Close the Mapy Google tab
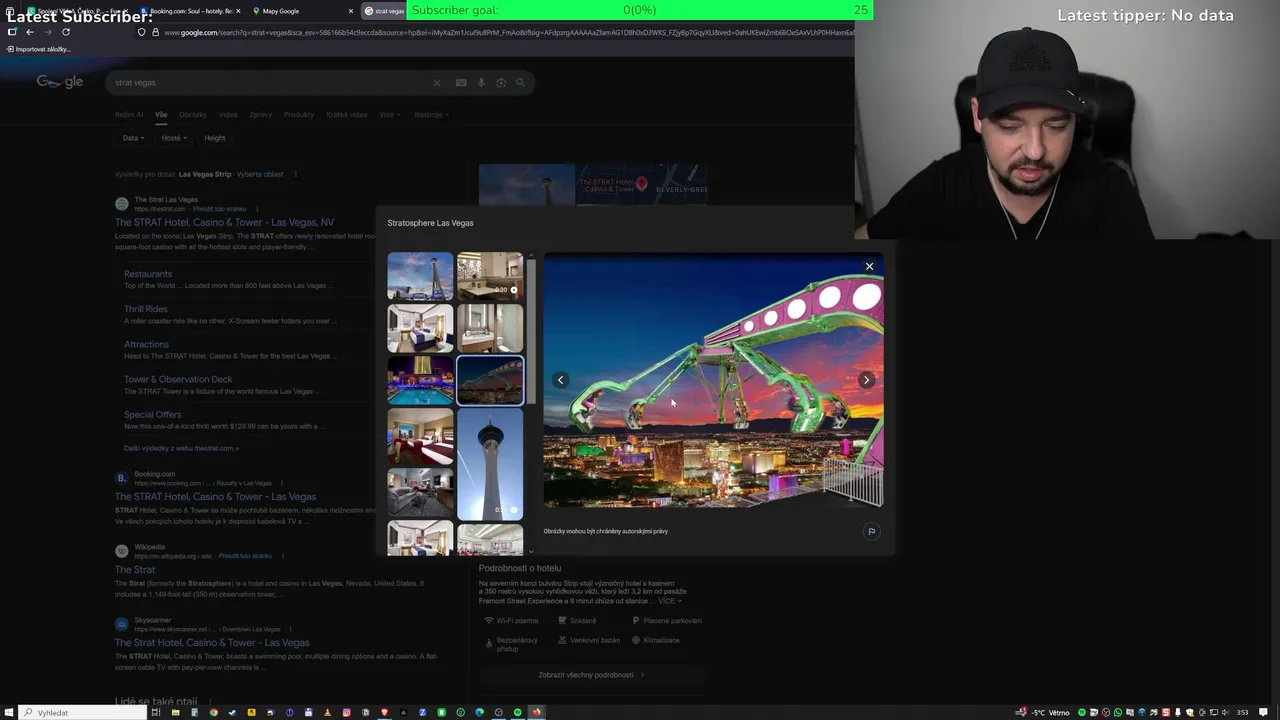This screenshot has height=720, width=1280. 351,11
